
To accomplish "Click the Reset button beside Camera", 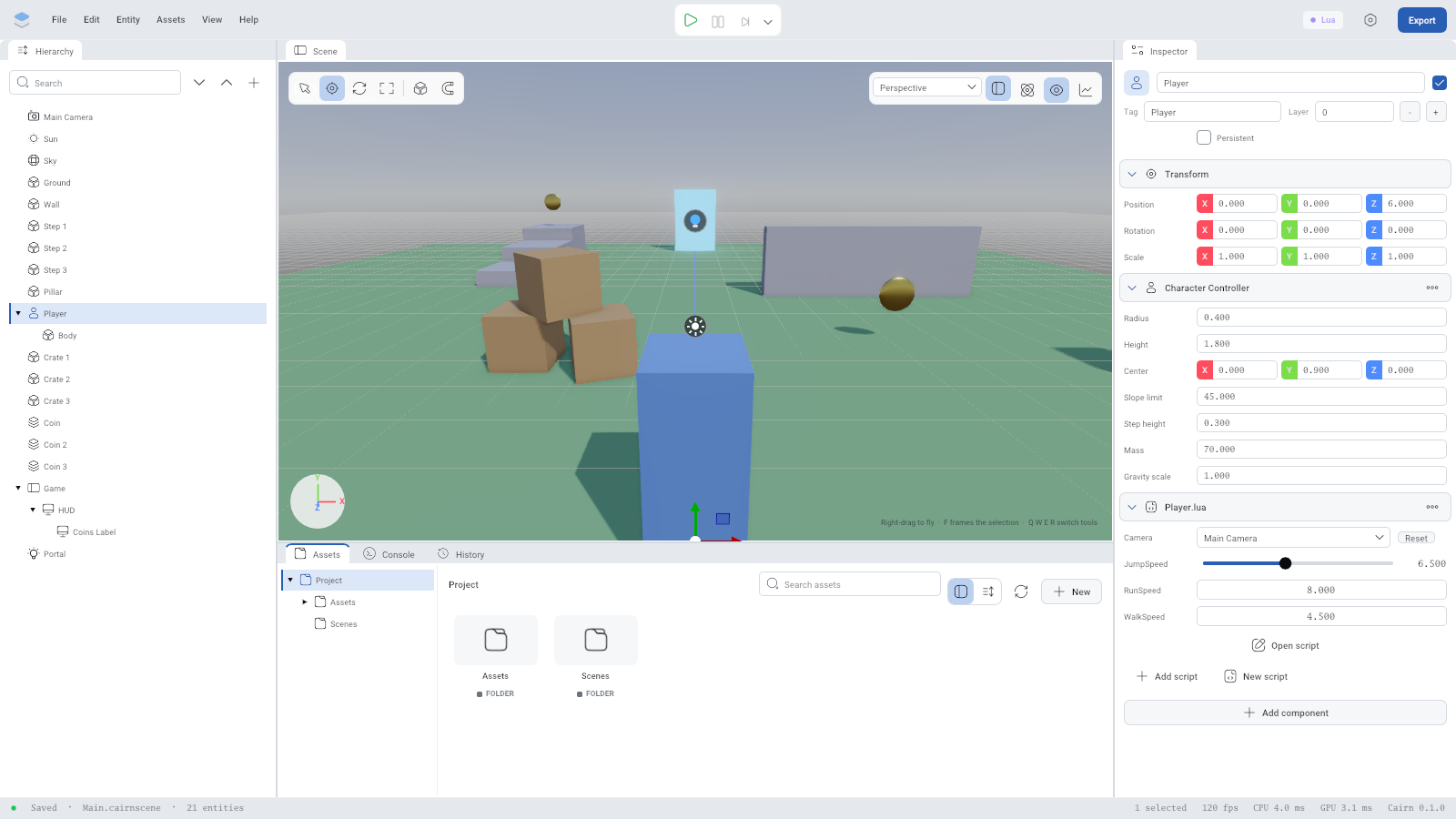I will (x=1416, y=538).
